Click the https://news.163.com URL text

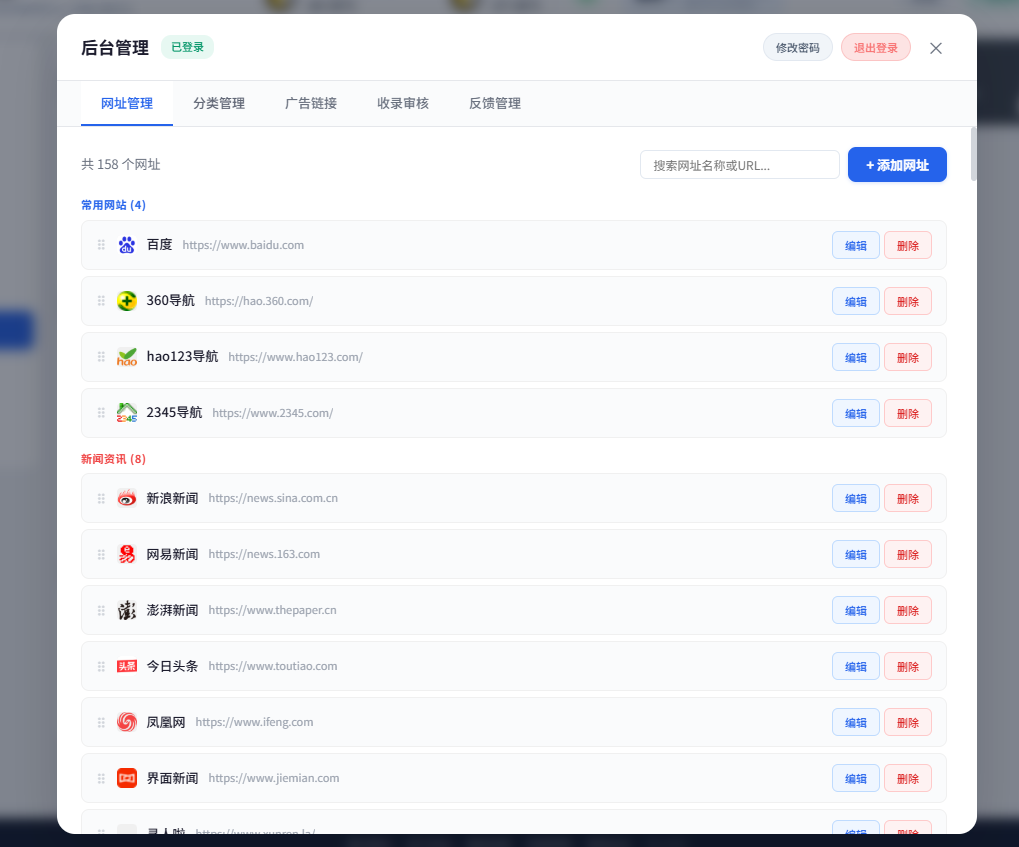(x=264, y=554)
